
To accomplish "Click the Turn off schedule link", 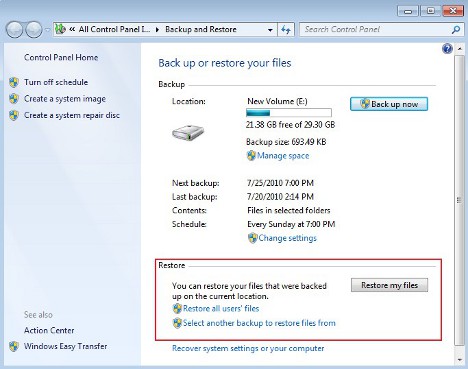I will pos(56,82).
